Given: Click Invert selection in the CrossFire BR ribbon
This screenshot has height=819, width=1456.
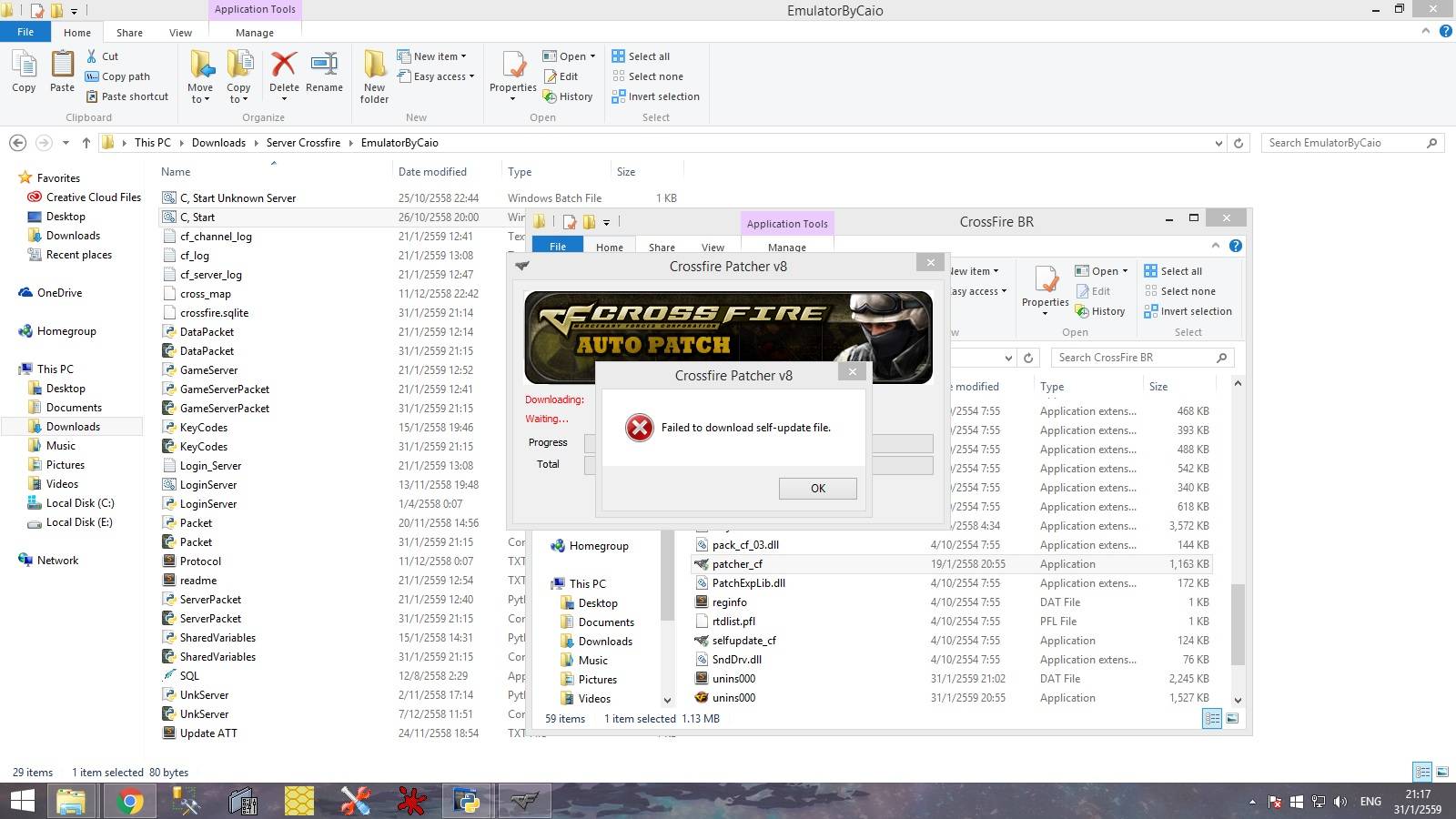Looking at the screenshot, I should (1188, 311).
